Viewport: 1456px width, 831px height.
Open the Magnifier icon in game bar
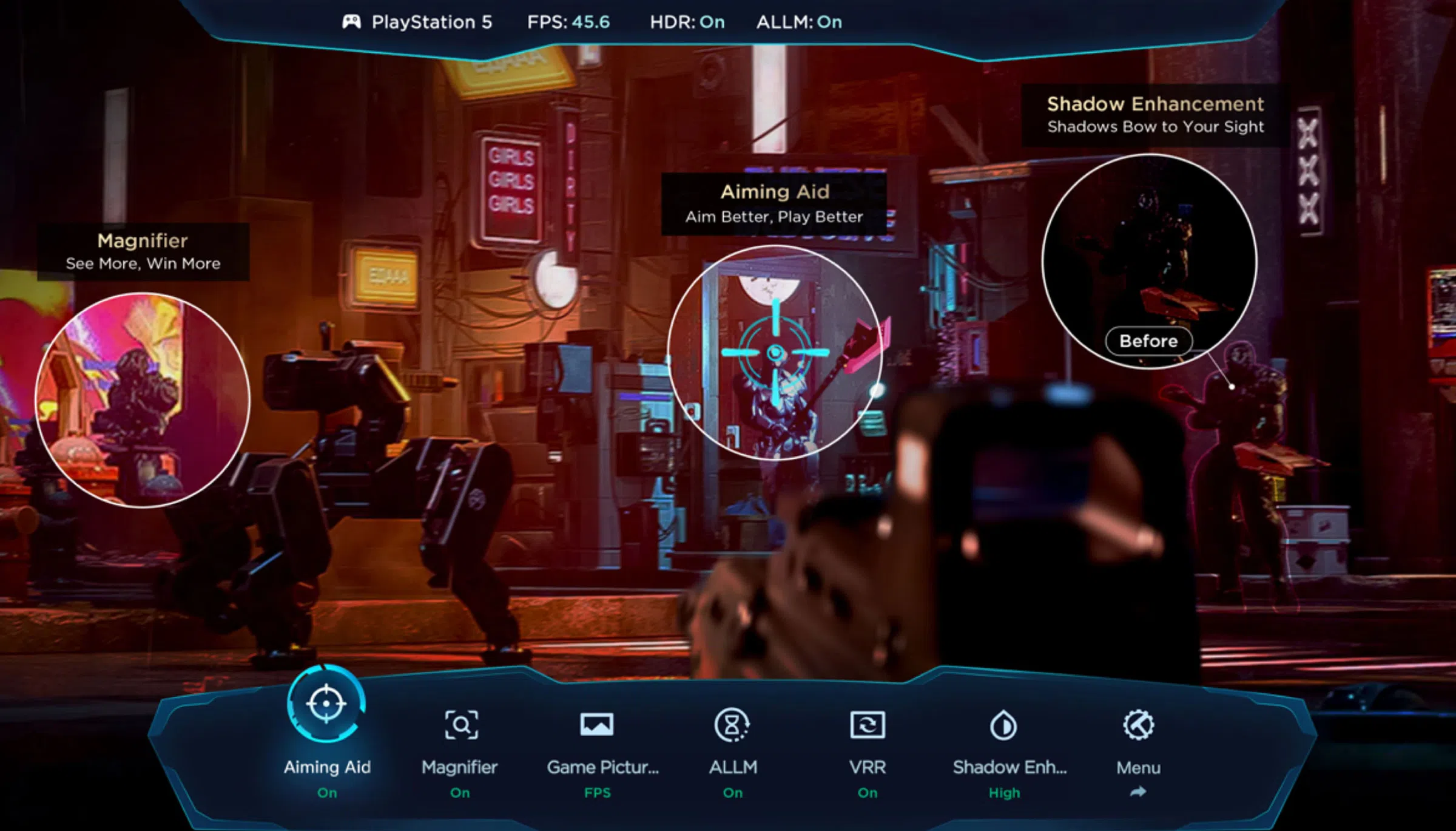[461, 725]
